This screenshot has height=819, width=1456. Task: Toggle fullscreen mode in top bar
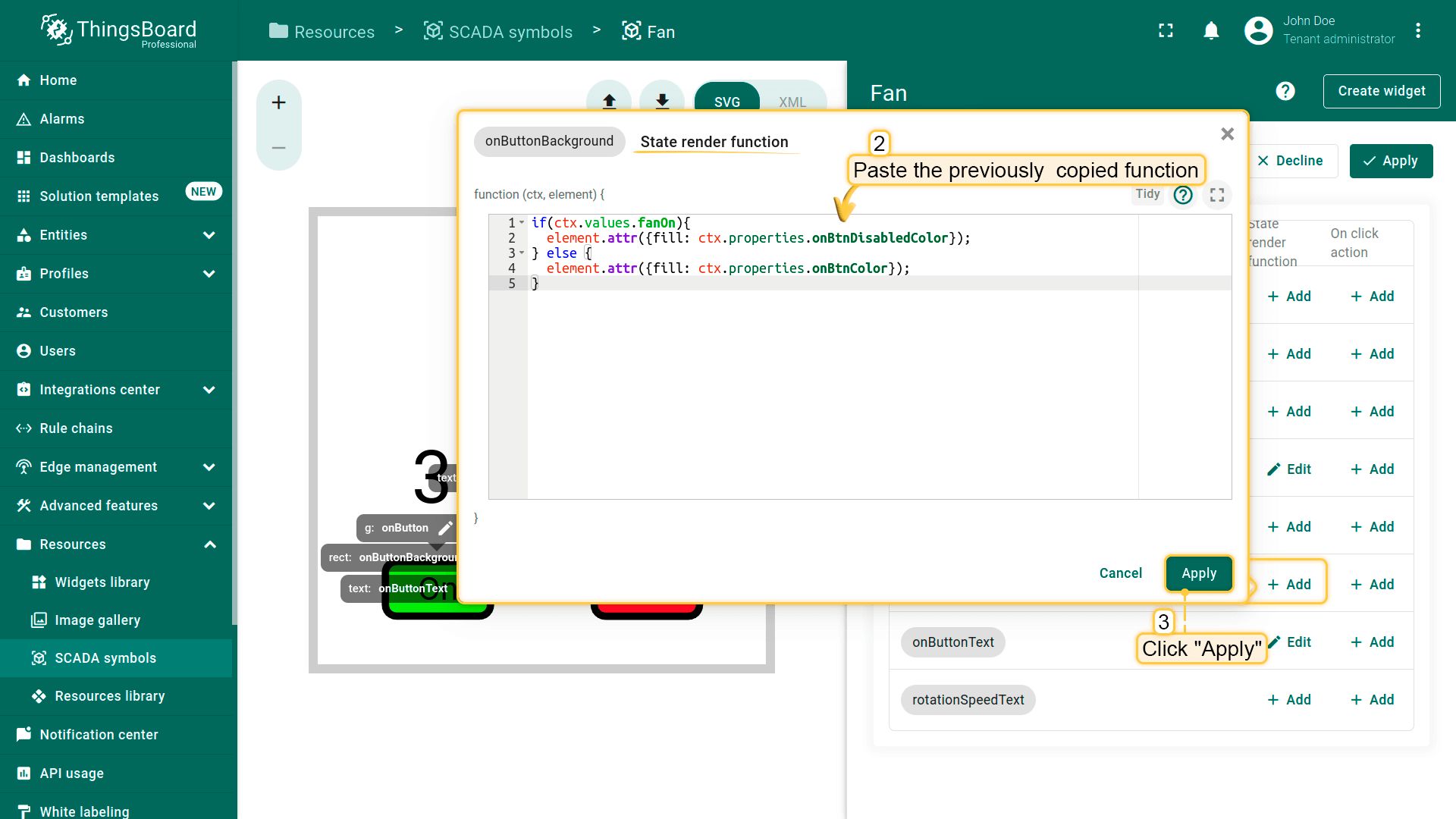click(1166, 30)
